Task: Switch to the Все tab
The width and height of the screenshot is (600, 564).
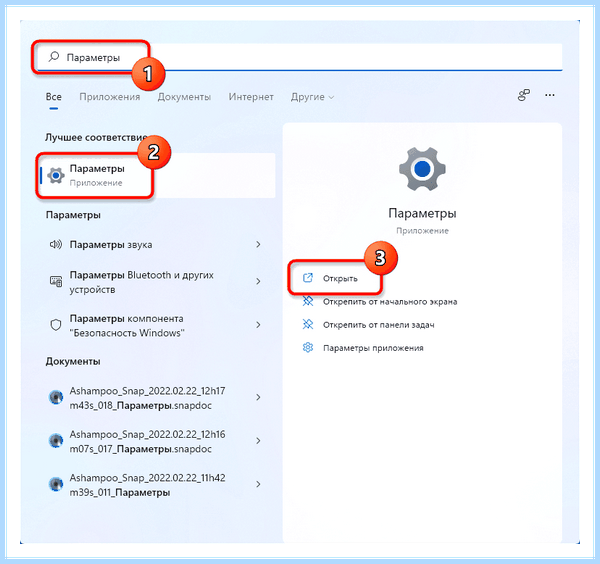Action: coord(54,97)
